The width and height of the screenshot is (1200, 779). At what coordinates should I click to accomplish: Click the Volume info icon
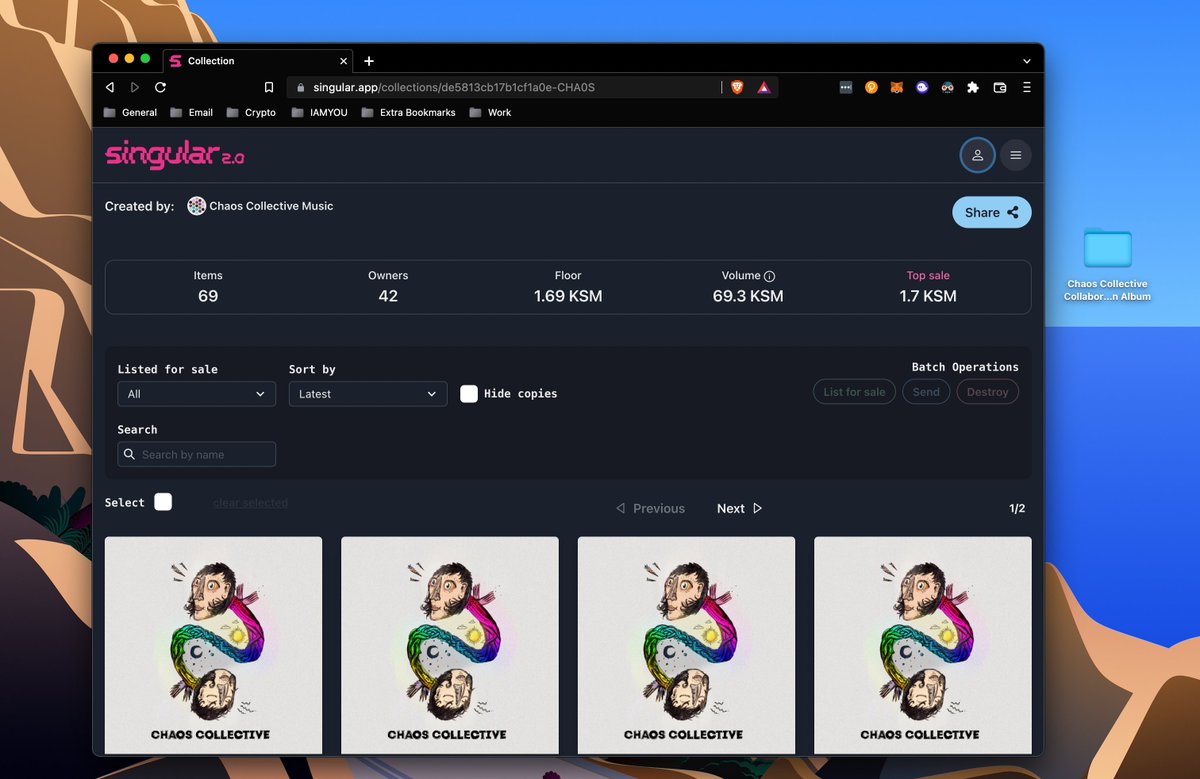point(769,276)
